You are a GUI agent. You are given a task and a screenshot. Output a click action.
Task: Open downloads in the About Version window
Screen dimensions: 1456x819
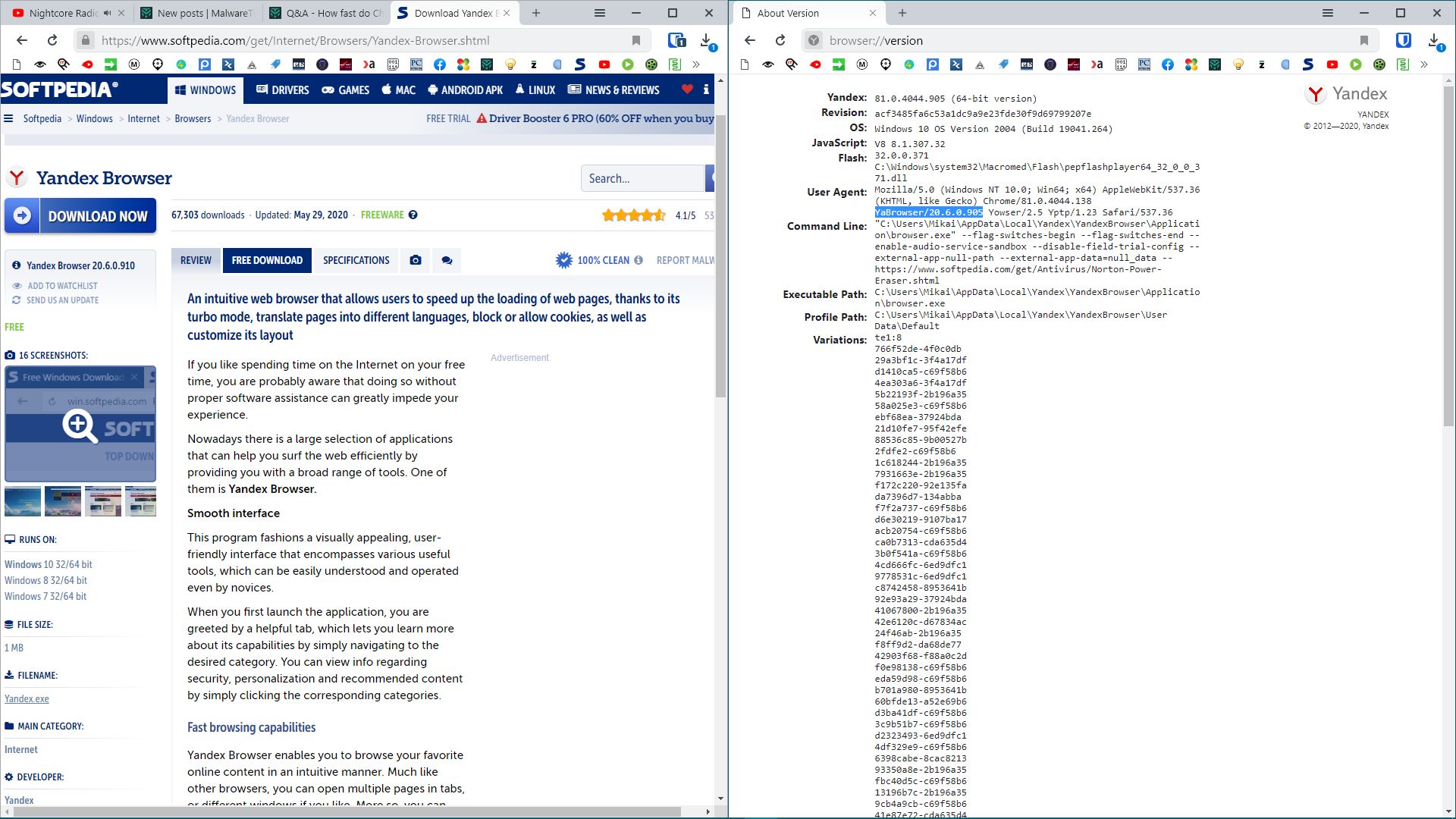1435,41
